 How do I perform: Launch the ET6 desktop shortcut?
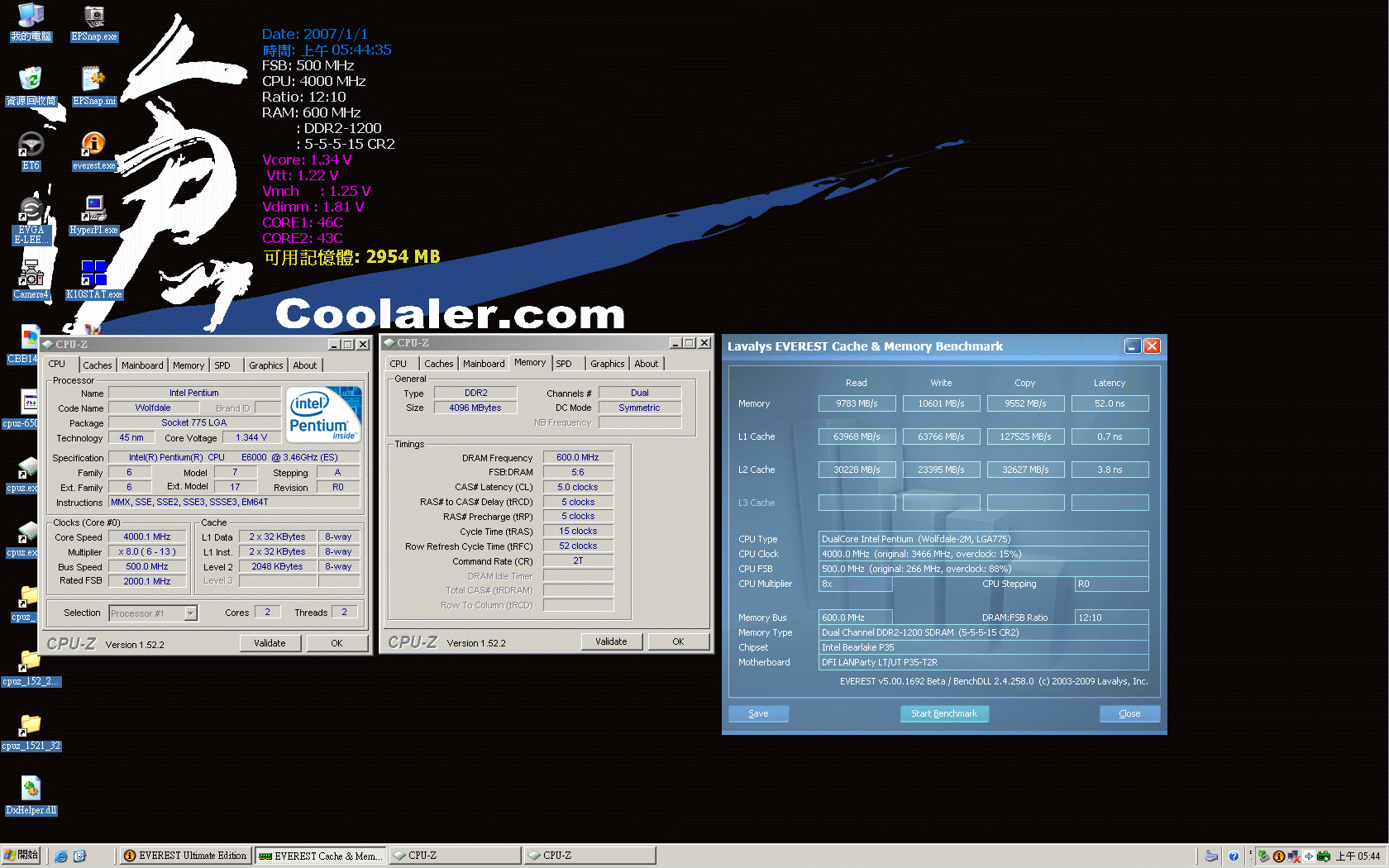pyautogui.click(x=31, y=150)
